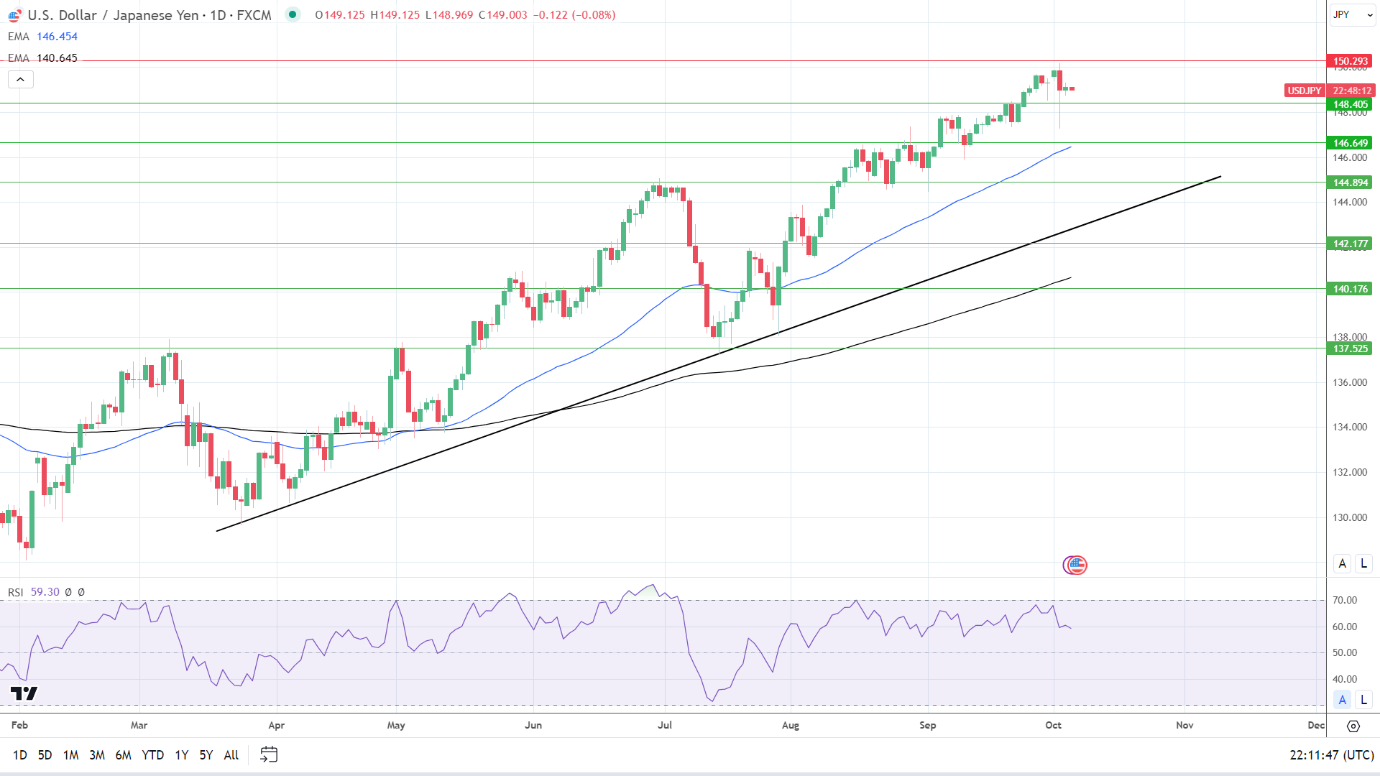The height and width of the screenshot is (776, 1380).
Task: Click the 146.649 green level label
Action: (x=1351, y=143)
